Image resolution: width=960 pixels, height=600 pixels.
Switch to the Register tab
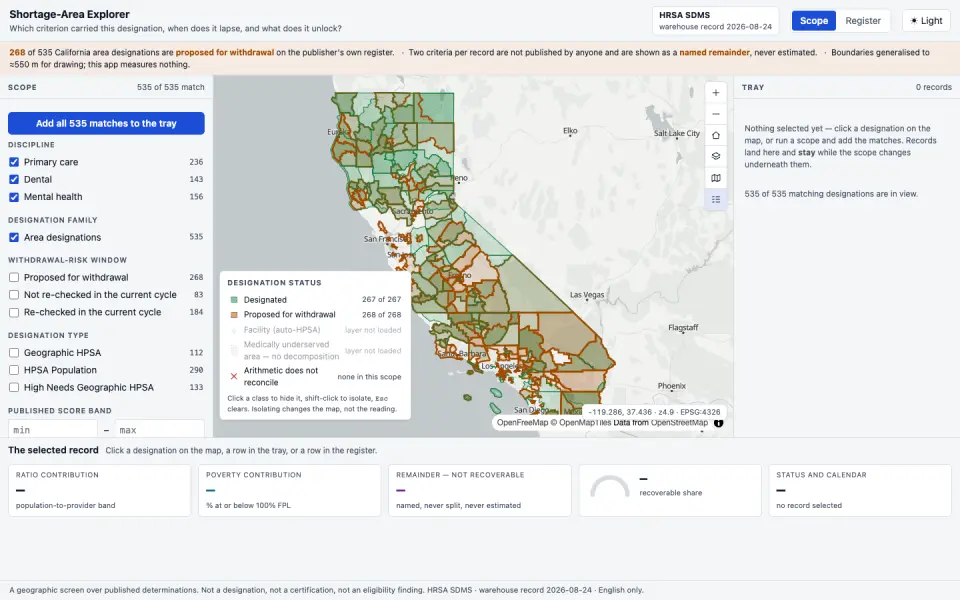tap(863, 21)
